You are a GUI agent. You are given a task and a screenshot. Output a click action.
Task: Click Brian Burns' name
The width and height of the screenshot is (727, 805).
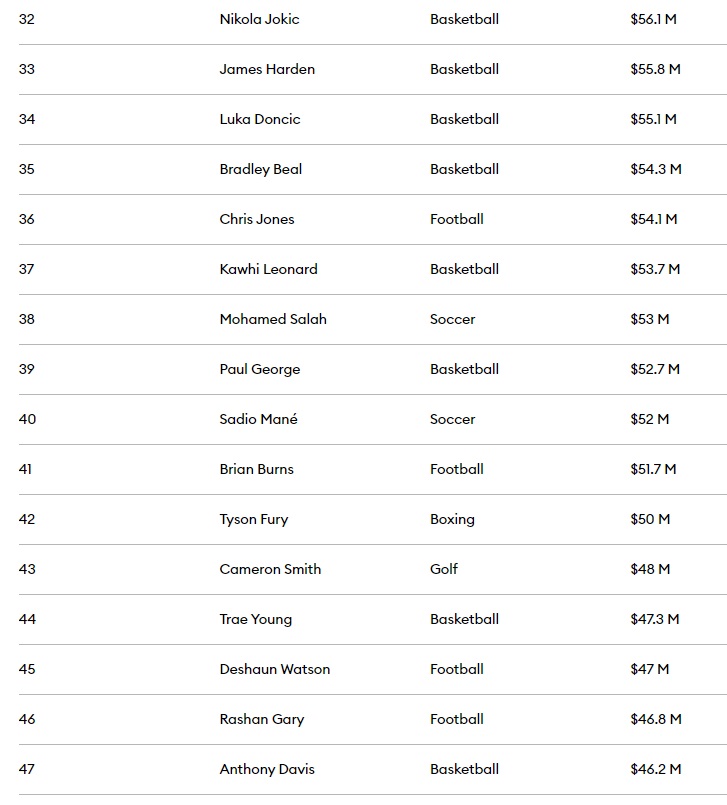pos(257,469)
